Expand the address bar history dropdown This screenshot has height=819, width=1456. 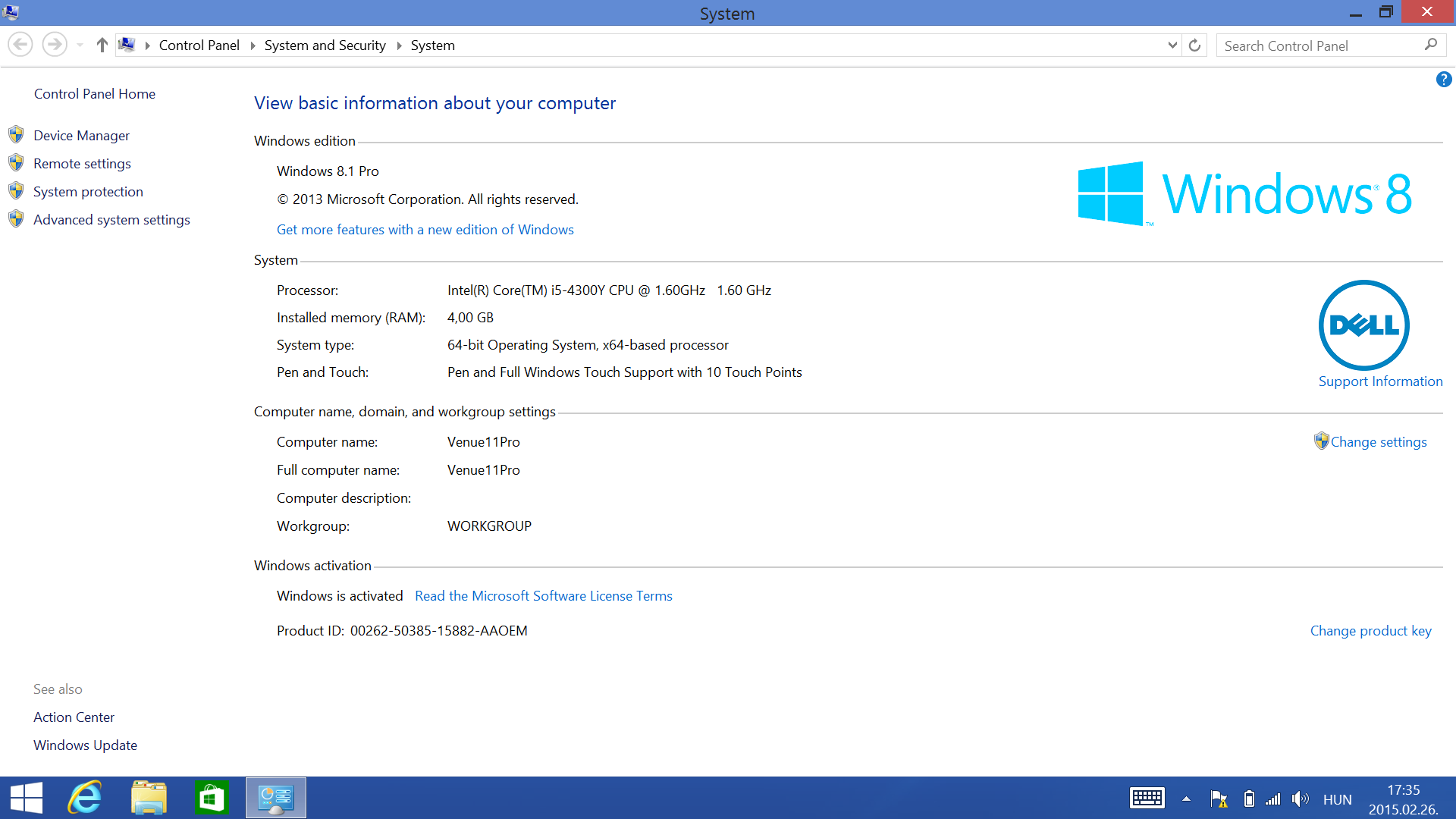pyautogui.click(x=1172, y=45)
